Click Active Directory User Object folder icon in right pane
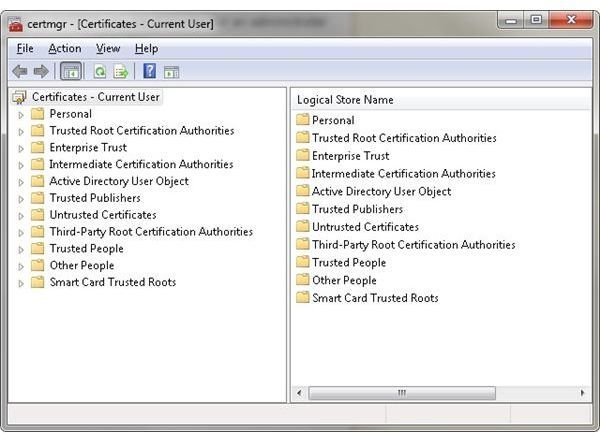The image size is (600, 434). coord(302,191)
